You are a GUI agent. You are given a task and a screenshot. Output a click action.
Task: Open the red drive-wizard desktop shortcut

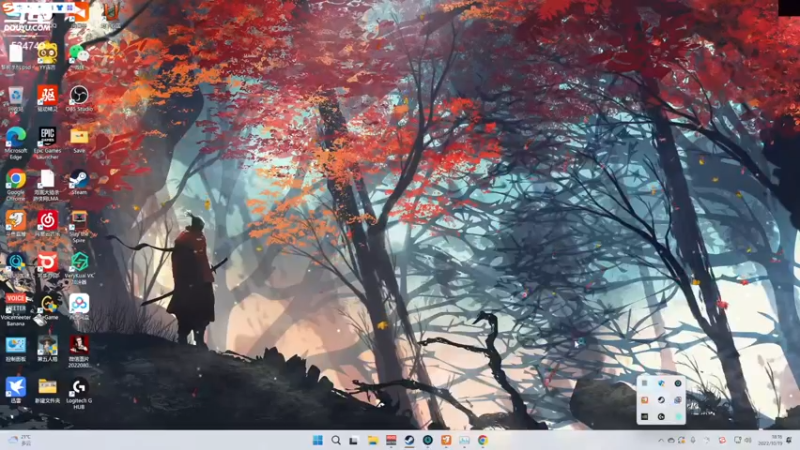click(x=47, y=98)
